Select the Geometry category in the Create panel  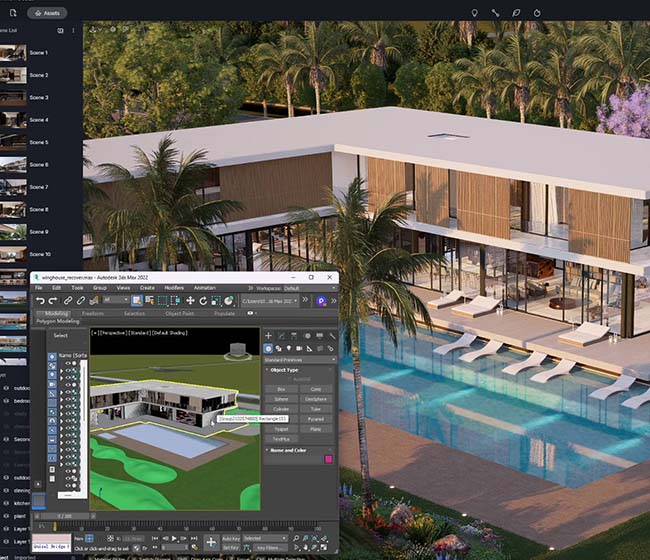point(268,349)
